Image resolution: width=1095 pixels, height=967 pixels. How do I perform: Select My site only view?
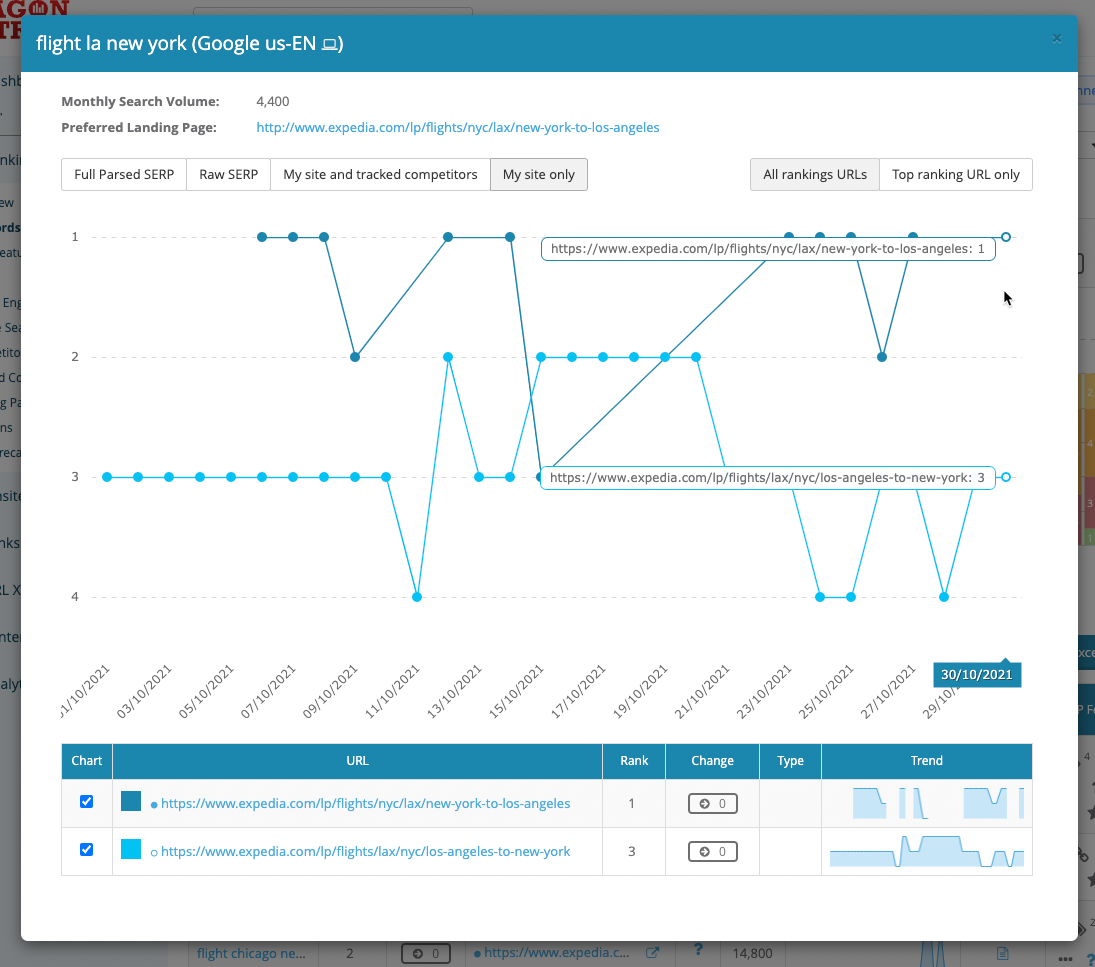pos(538,175)
